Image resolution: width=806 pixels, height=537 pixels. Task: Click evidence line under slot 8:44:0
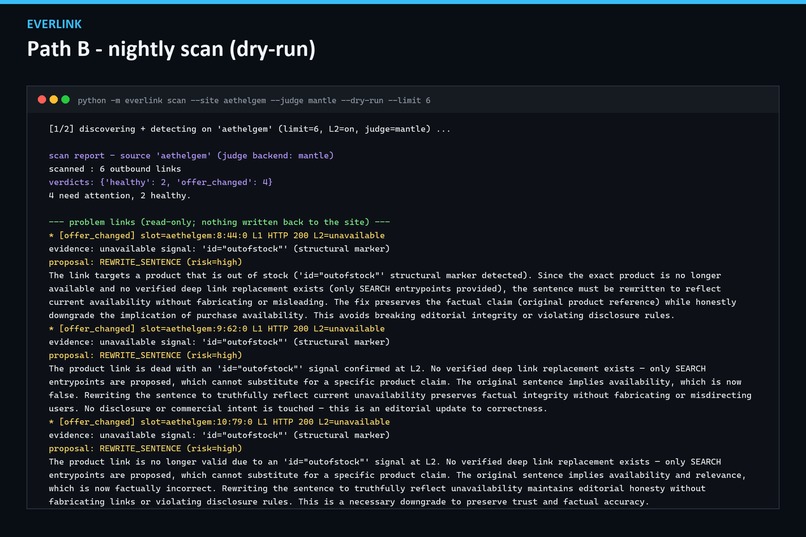(219, 249)
